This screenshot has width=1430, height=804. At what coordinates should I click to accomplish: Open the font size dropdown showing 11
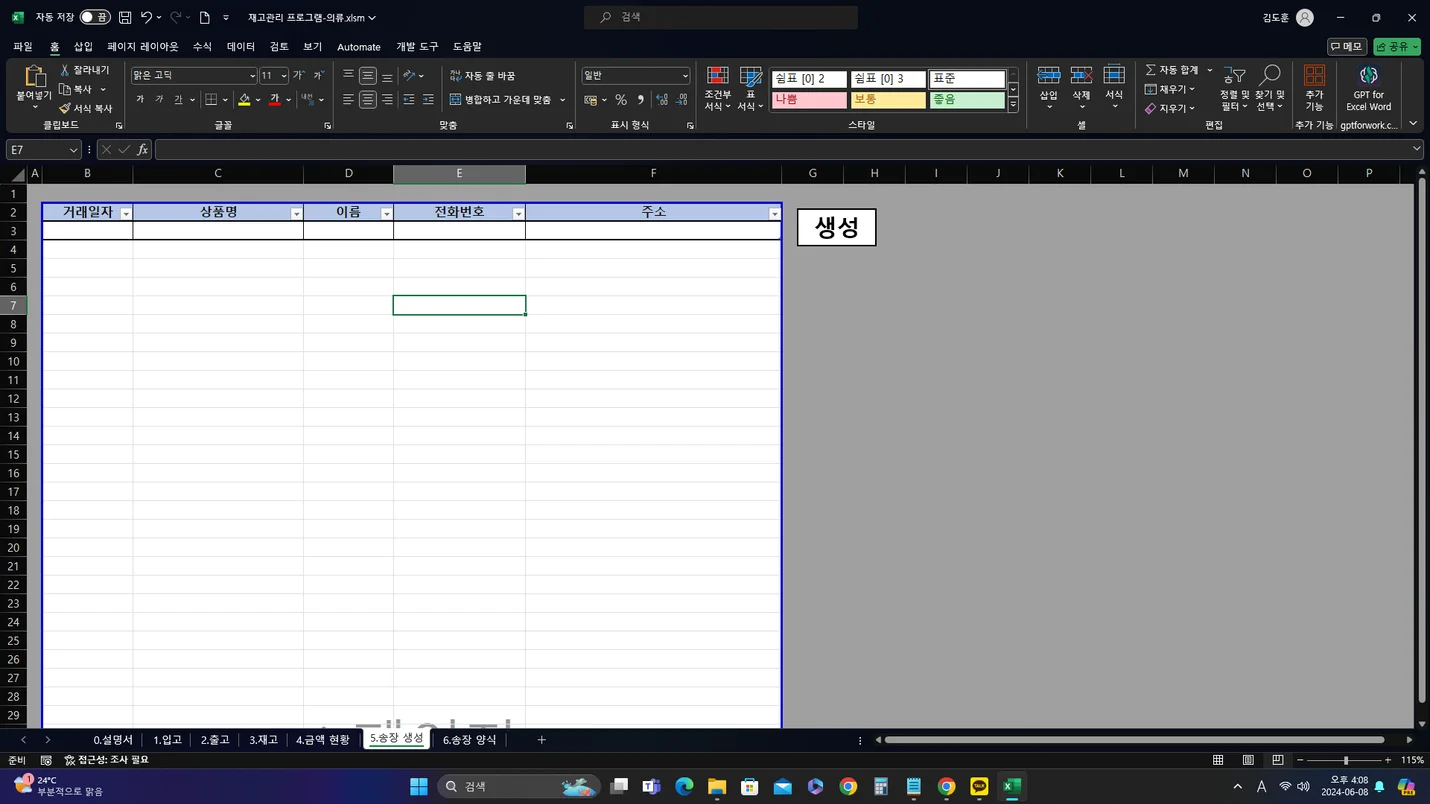pyautogui.click(x=284, y=76)
